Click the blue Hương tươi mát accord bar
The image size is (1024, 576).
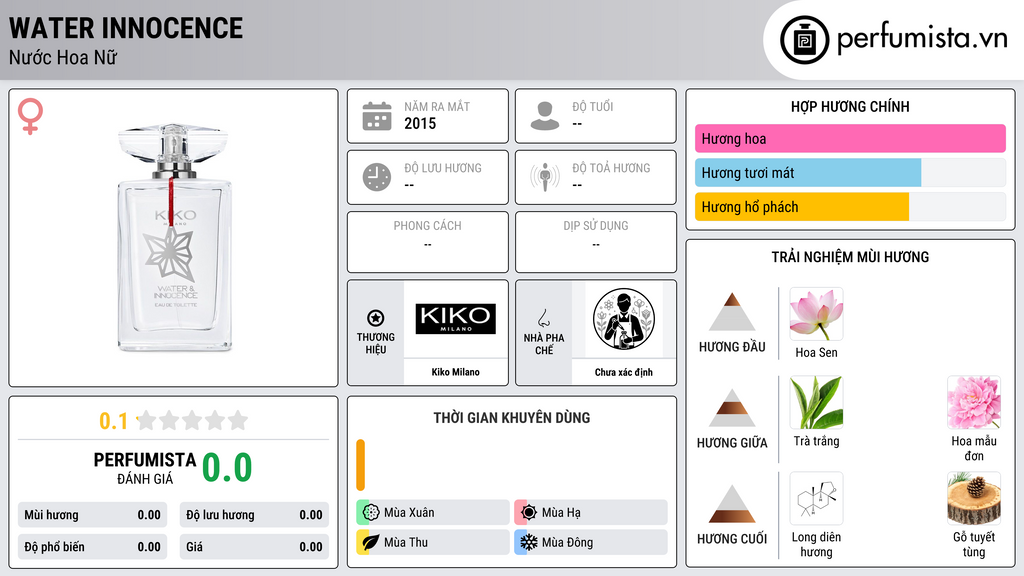coord(808,172)
